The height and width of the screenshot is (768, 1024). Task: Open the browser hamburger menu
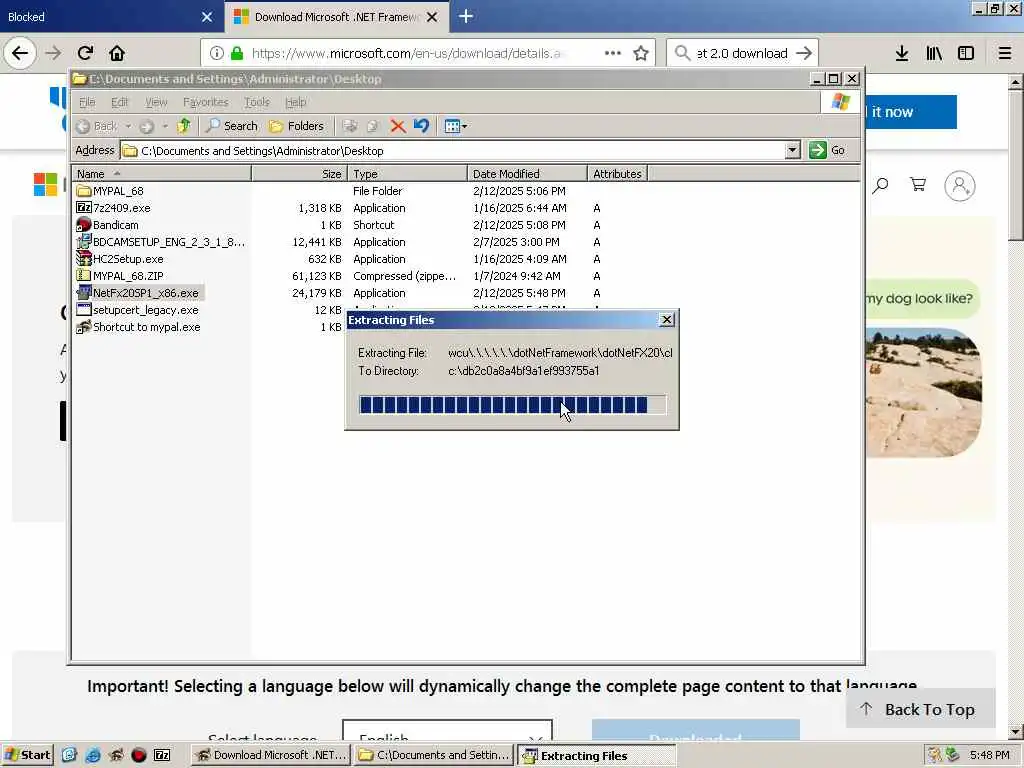1005,53
